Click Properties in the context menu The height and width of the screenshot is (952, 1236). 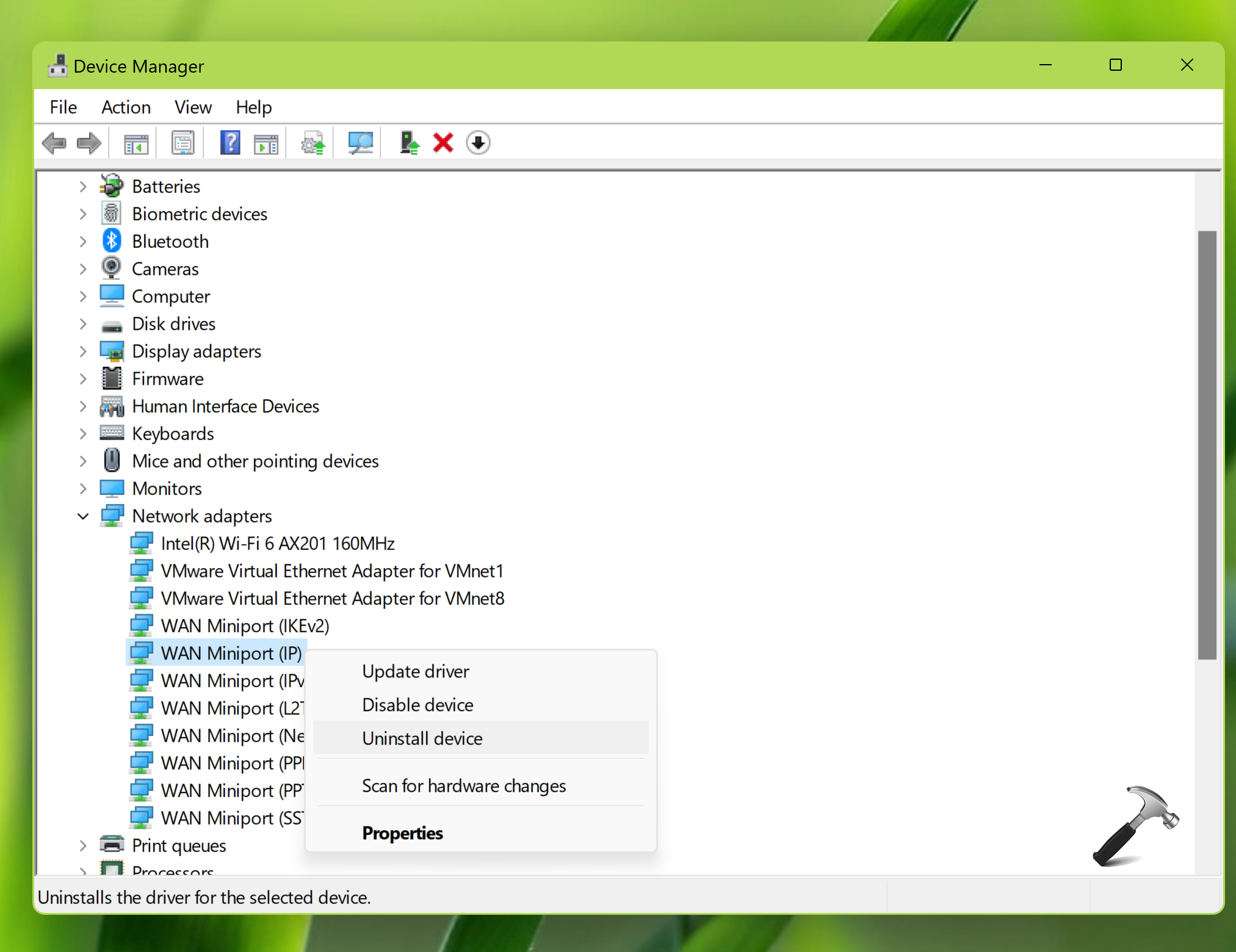402,833
